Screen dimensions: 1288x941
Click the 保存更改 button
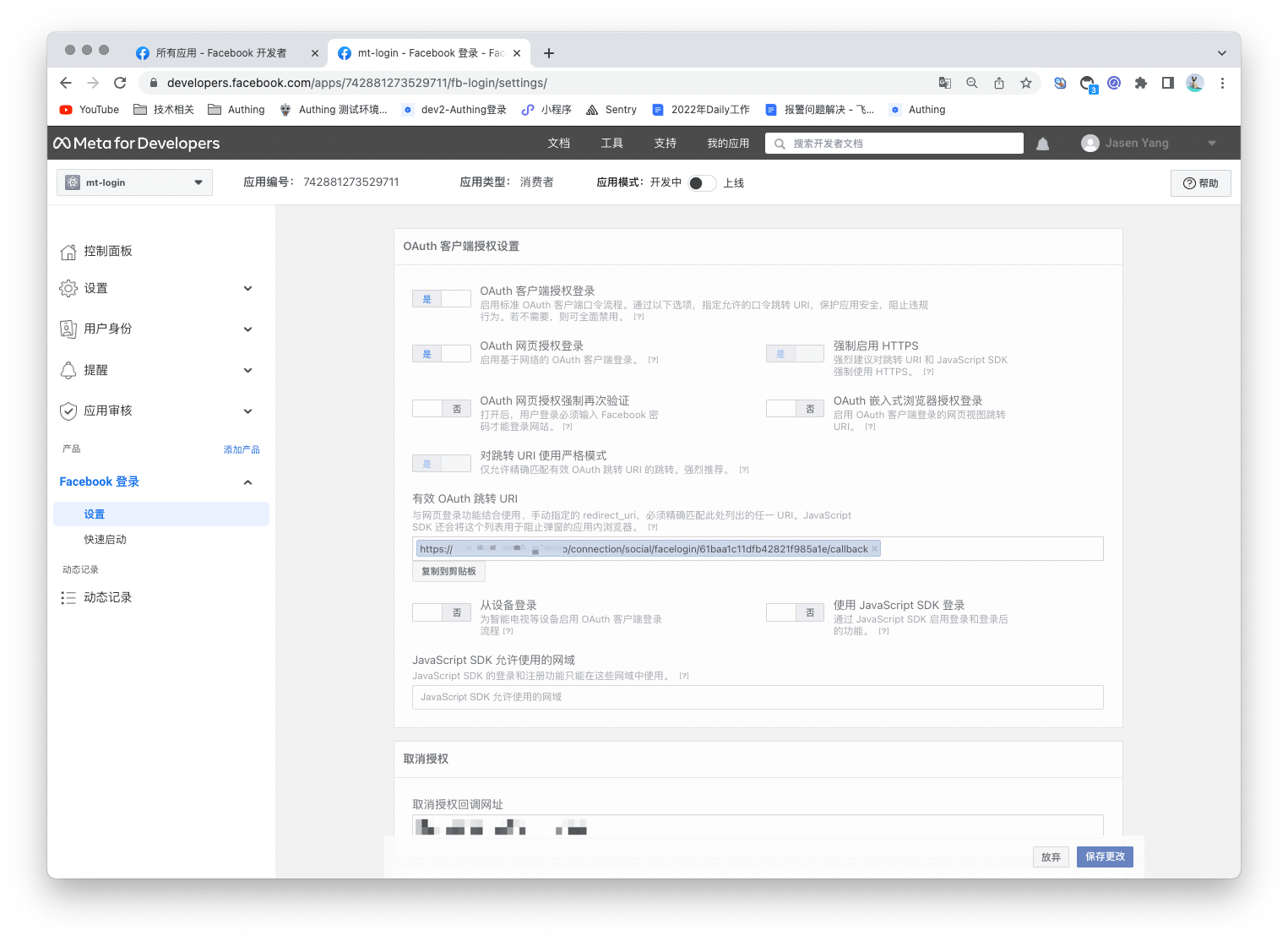pyautogui.click(x=1104, y=857)
